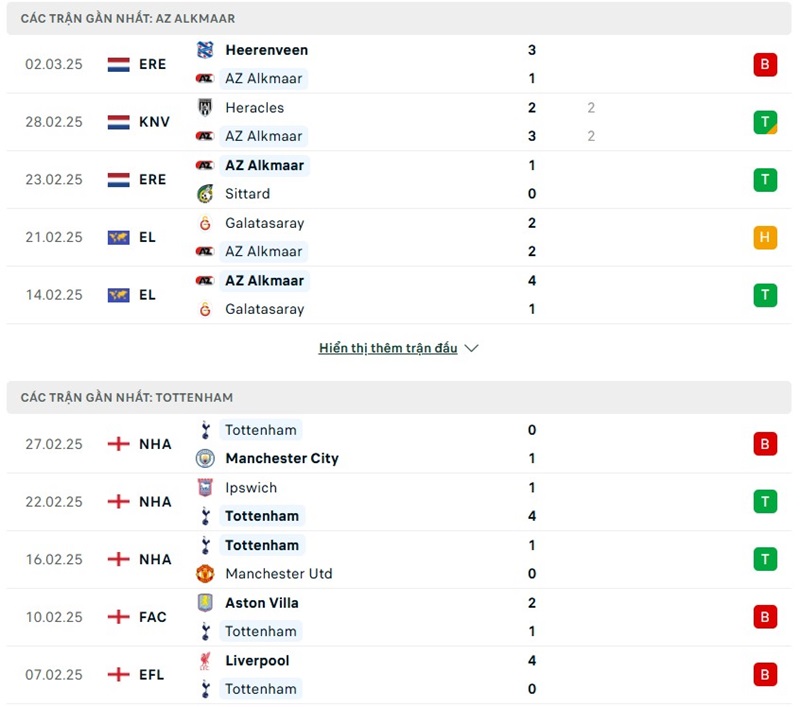Select the Manchester City team name
Image resolution: width=800 pixels, height=707 pixels.
(x=281, y=459)
